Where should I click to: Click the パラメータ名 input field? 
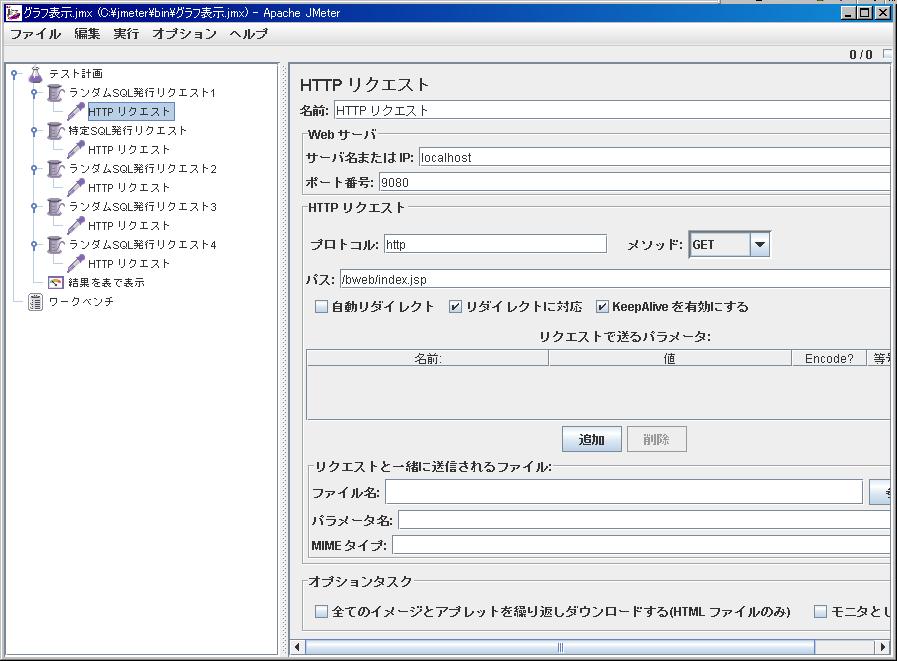click(644, 520)
